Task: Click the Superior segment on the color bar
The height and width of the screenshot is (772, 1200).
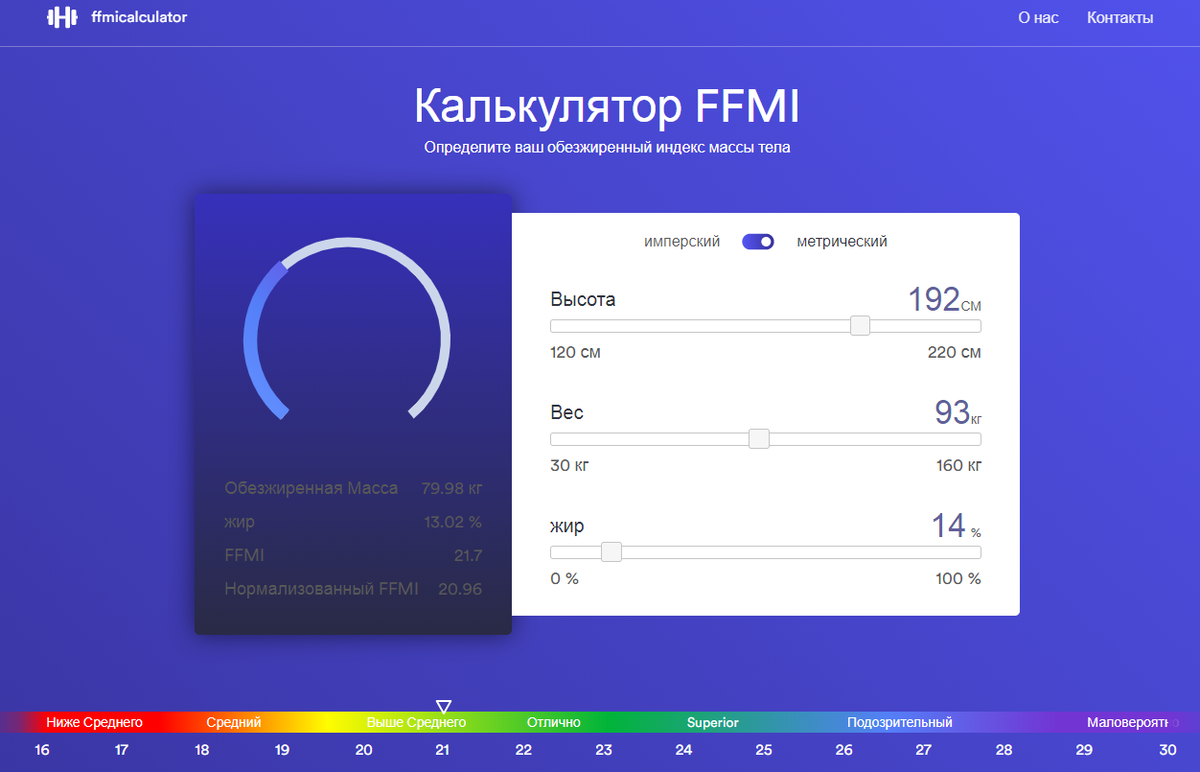Action: point(712,722)
